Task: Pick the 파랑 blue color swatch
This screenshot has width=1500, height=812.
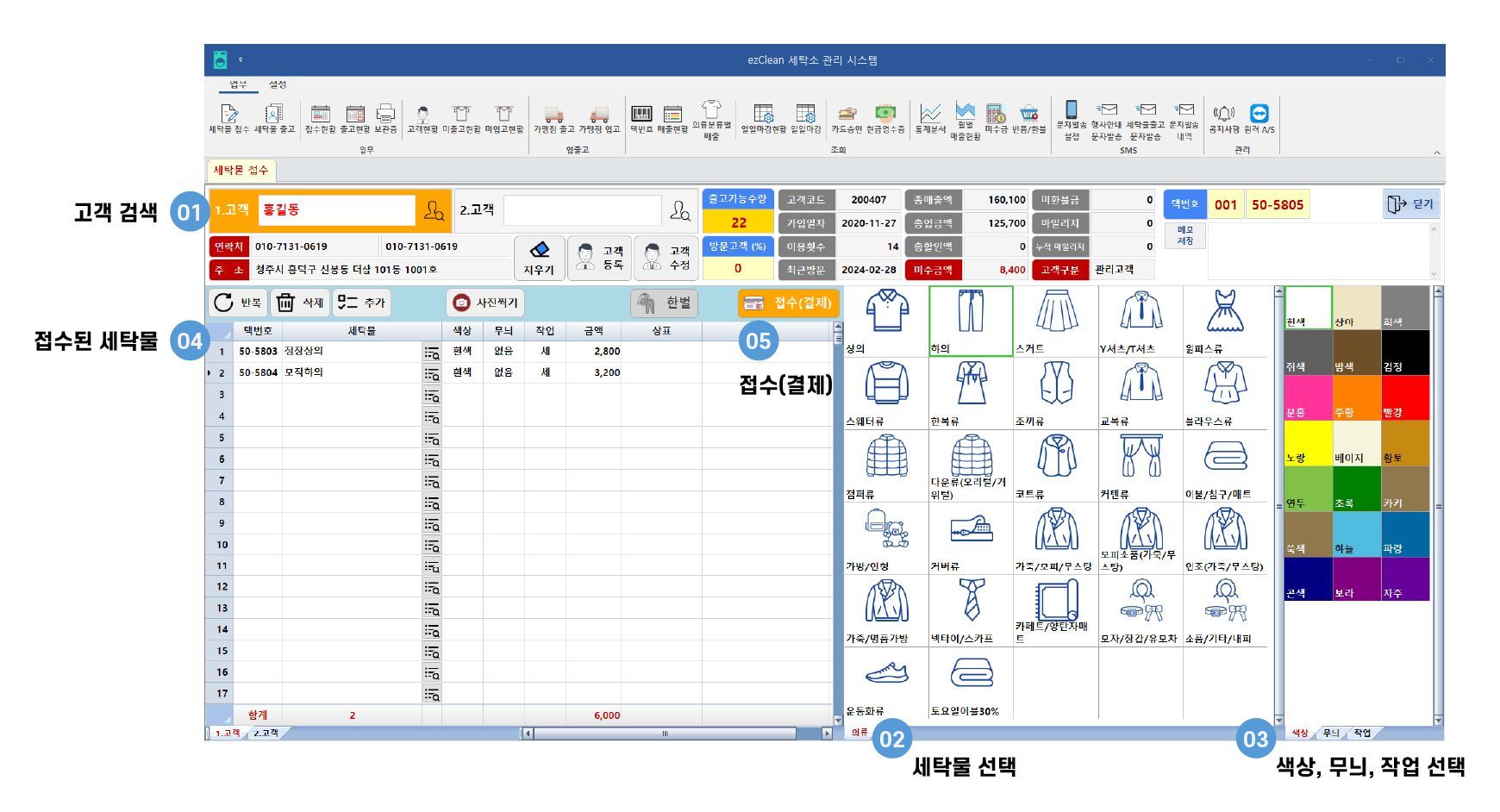Action: [1404, 534]
